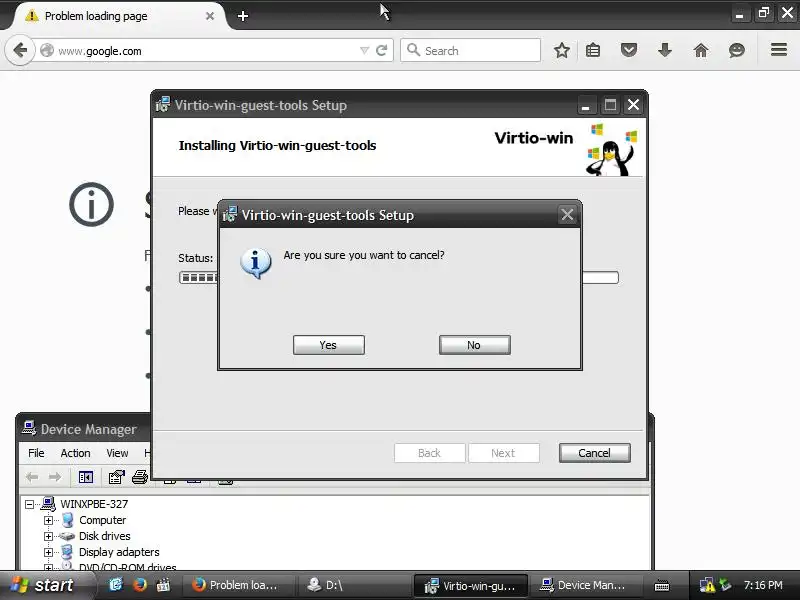Click Cancel in the Virtio setup installer window
The height and width of the screenshot is (600, 800).
pyautogui.click(x=594, y=453)
